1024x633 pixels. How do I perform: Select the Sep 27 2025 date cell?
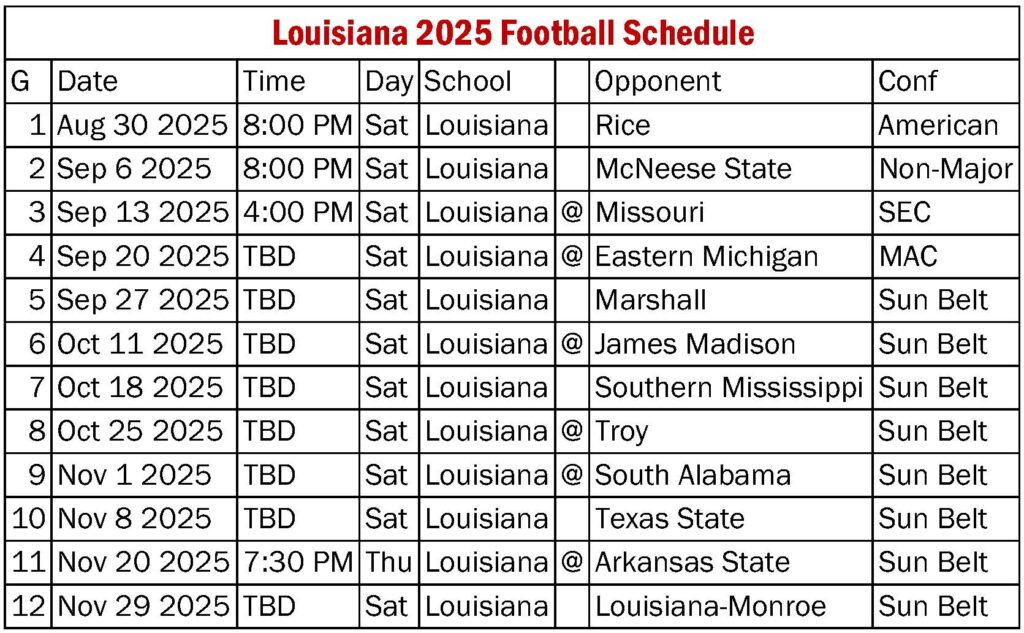pos(143,300)
